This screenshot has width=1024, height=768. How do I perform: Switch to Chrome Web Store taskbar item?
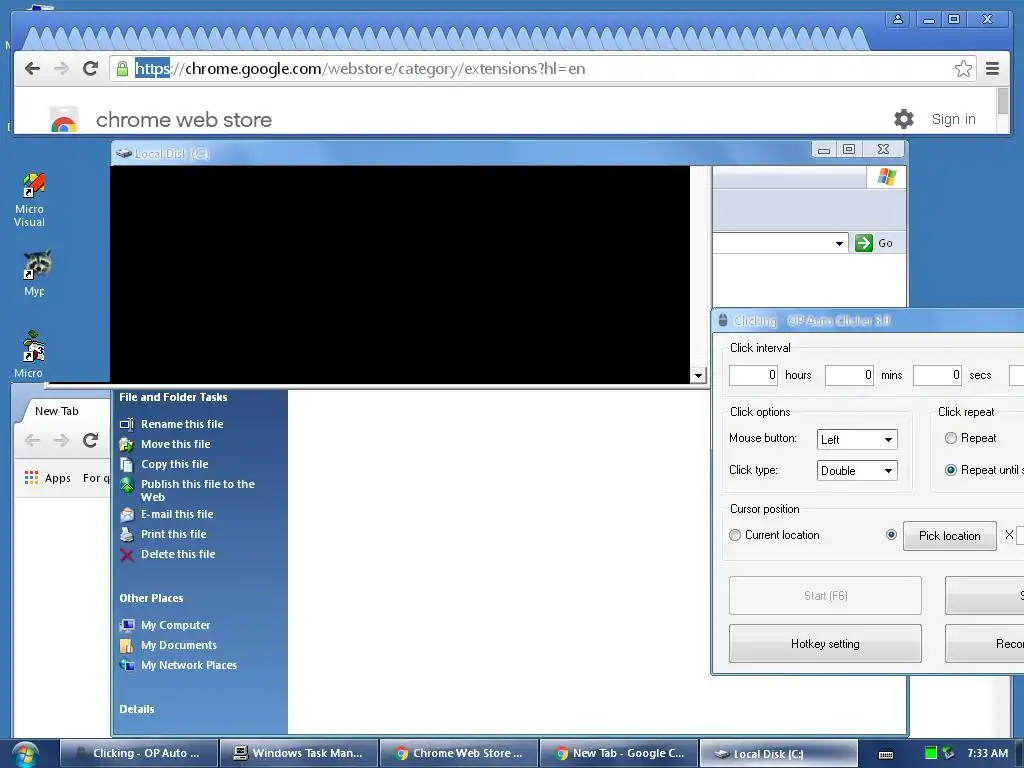(459, 753)
